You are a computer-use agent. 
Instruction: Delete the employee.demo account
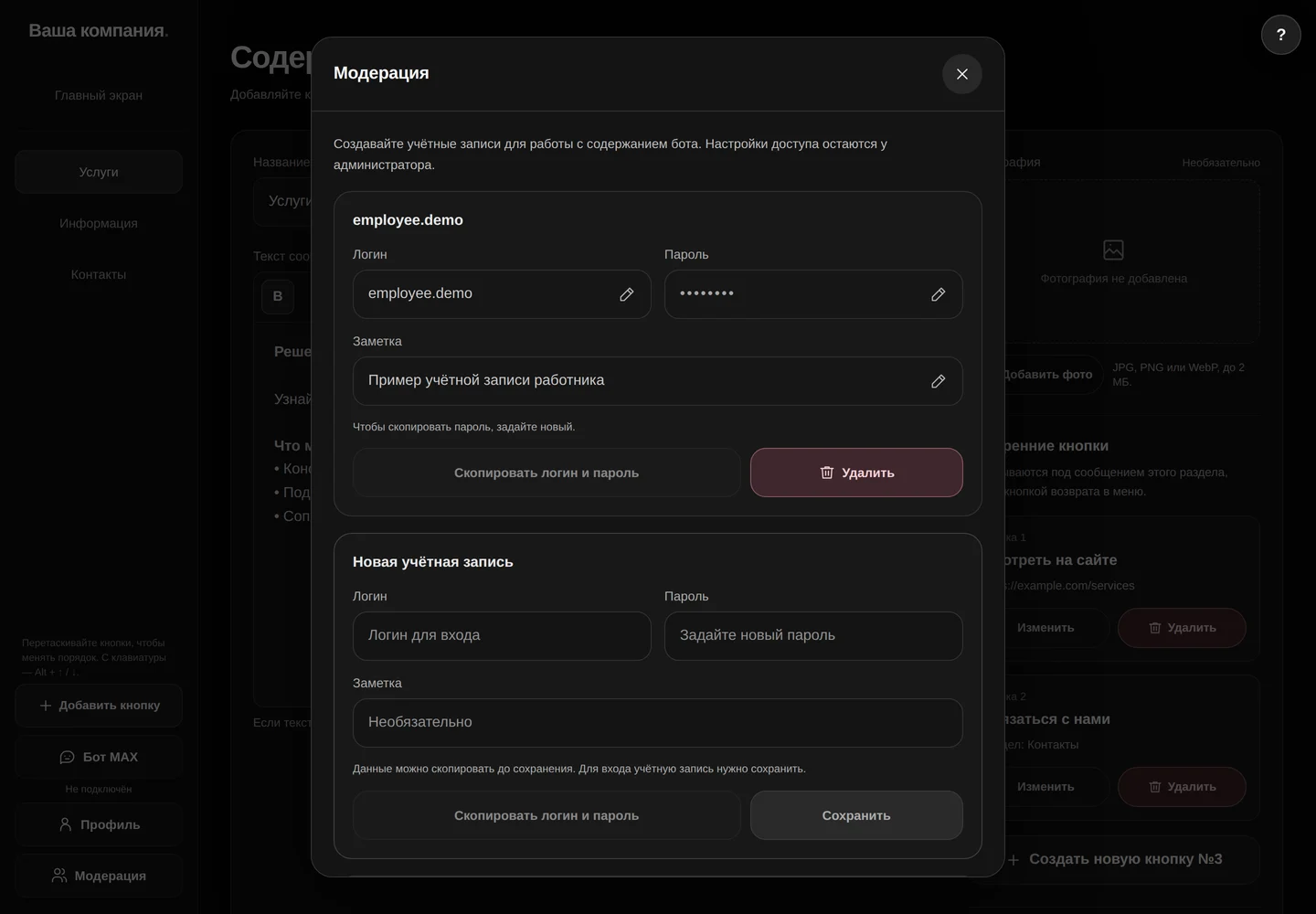coord(856,473)
